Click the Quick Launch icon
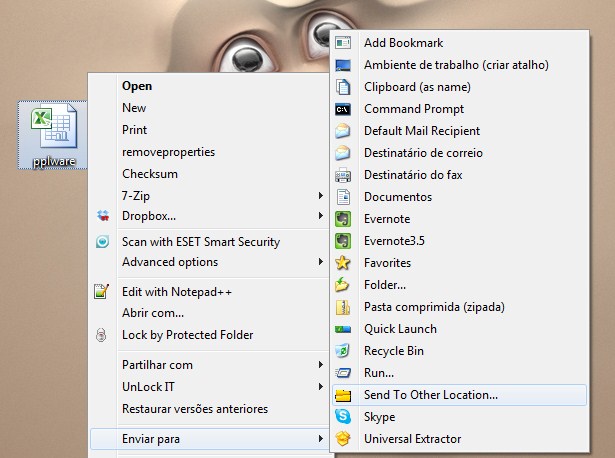615x458 pixels. [343, 329]
